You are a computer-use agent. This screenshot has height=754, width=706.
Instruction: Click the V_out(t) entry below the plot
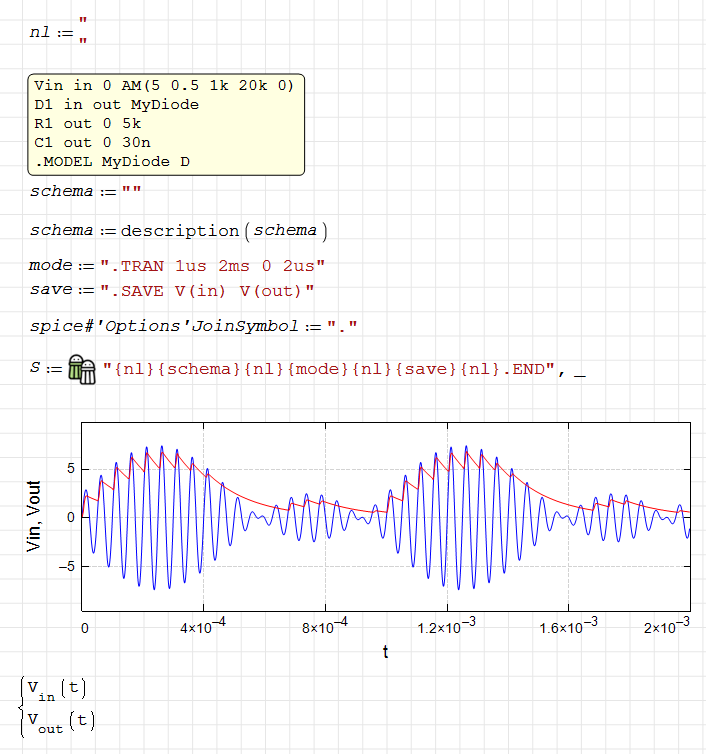click(60, 722)
